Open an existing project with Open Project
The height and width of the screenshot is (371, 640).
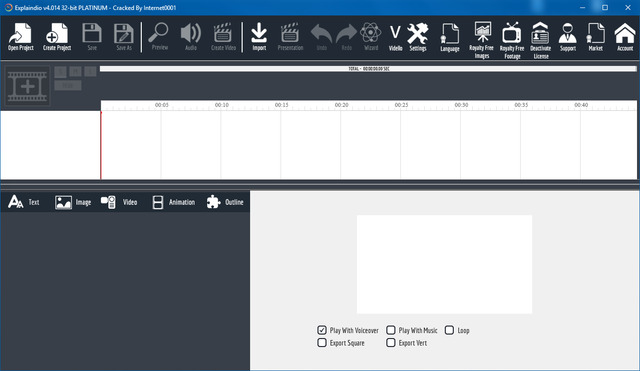(x=20, y=37)
